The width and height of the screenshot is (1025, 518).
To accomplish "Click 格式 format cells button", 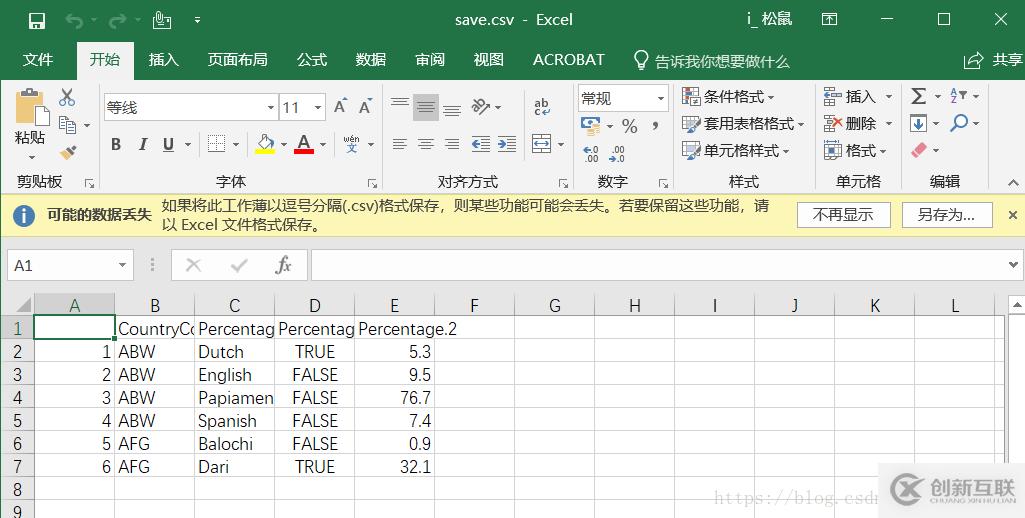I will [855, 150].
